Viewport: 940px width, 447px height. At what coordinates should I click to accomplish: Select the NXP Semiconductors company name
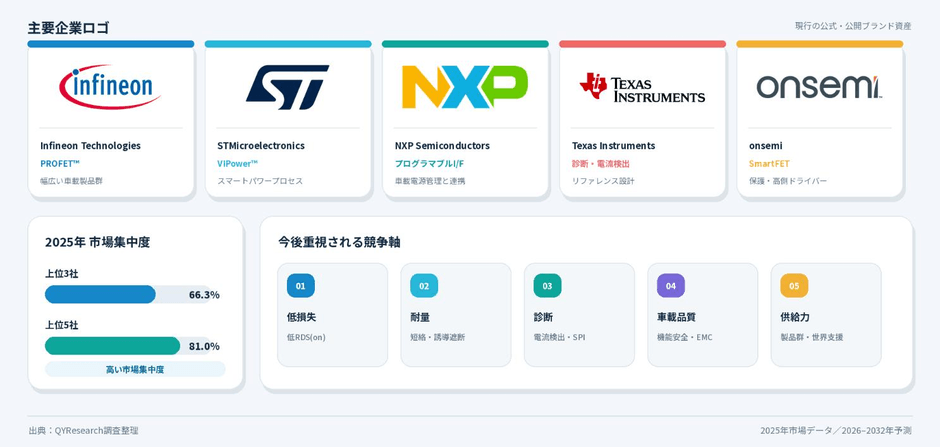(x=442, y=146)
